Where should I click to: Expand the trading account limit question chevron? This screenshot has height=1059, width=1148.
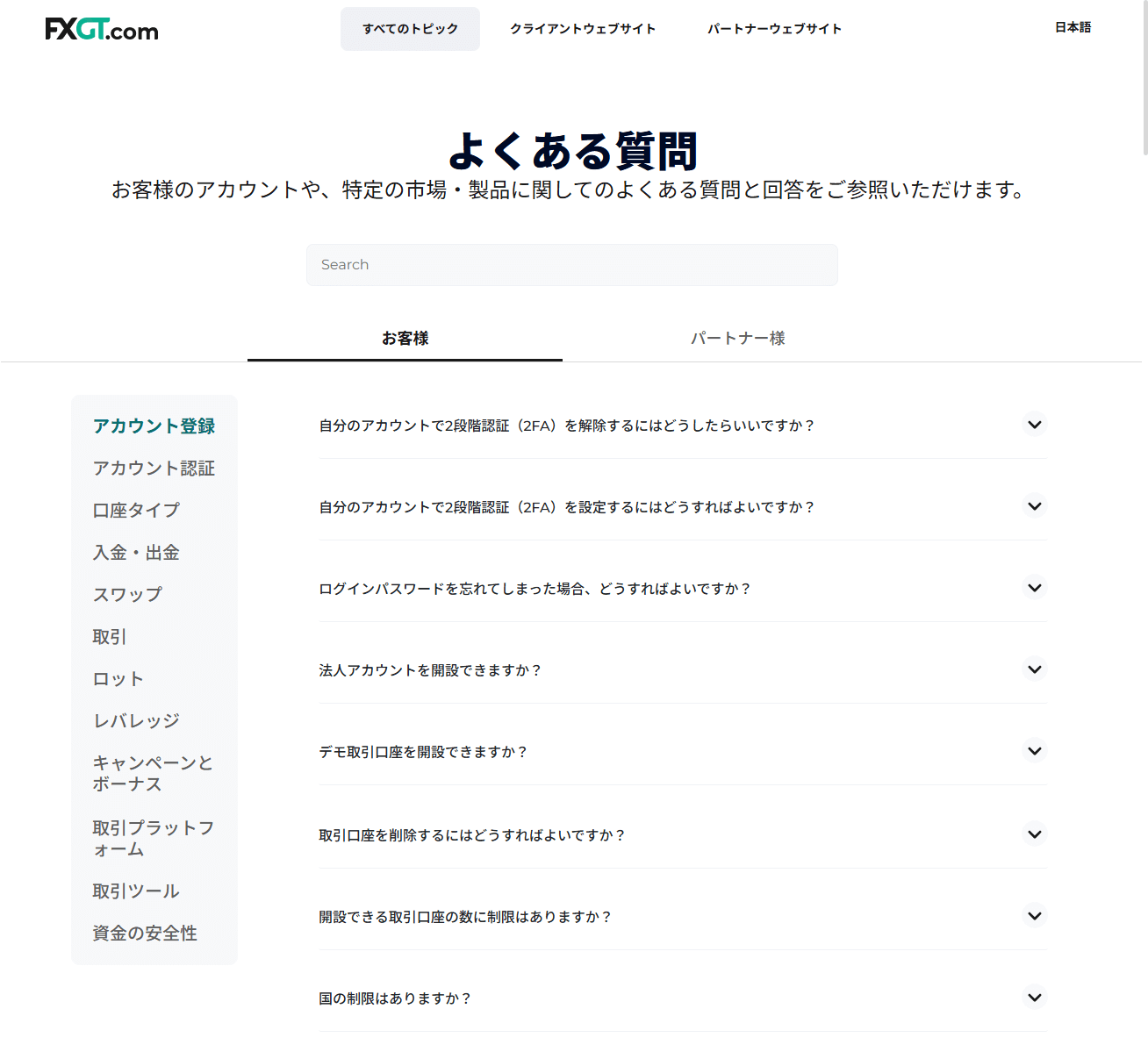pyautogui.click(x=1035, y=916)
